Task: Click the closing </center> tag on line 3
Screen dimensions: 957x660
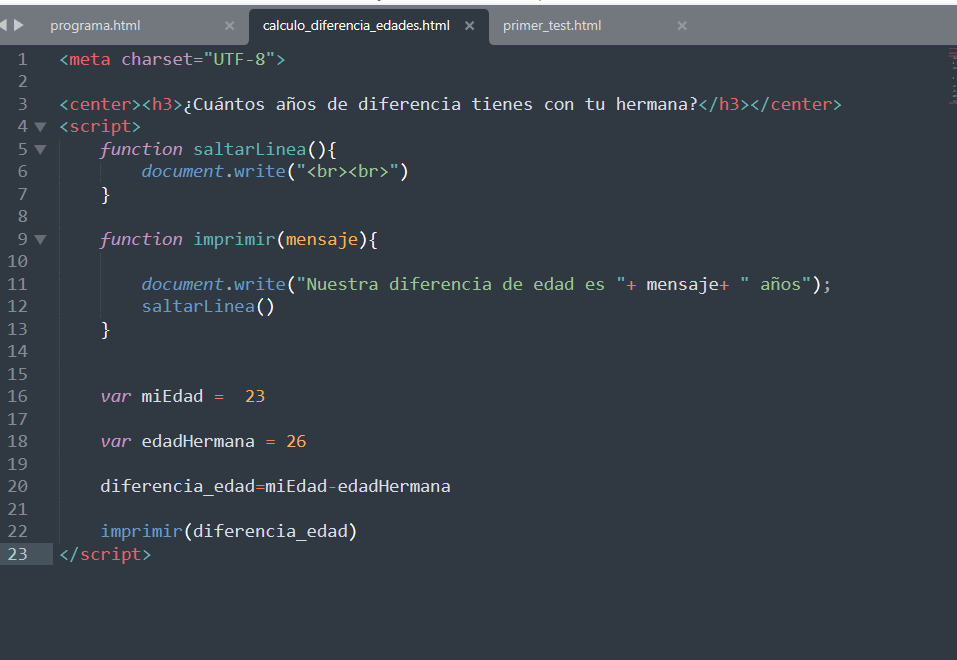Action: pos(796,104)
